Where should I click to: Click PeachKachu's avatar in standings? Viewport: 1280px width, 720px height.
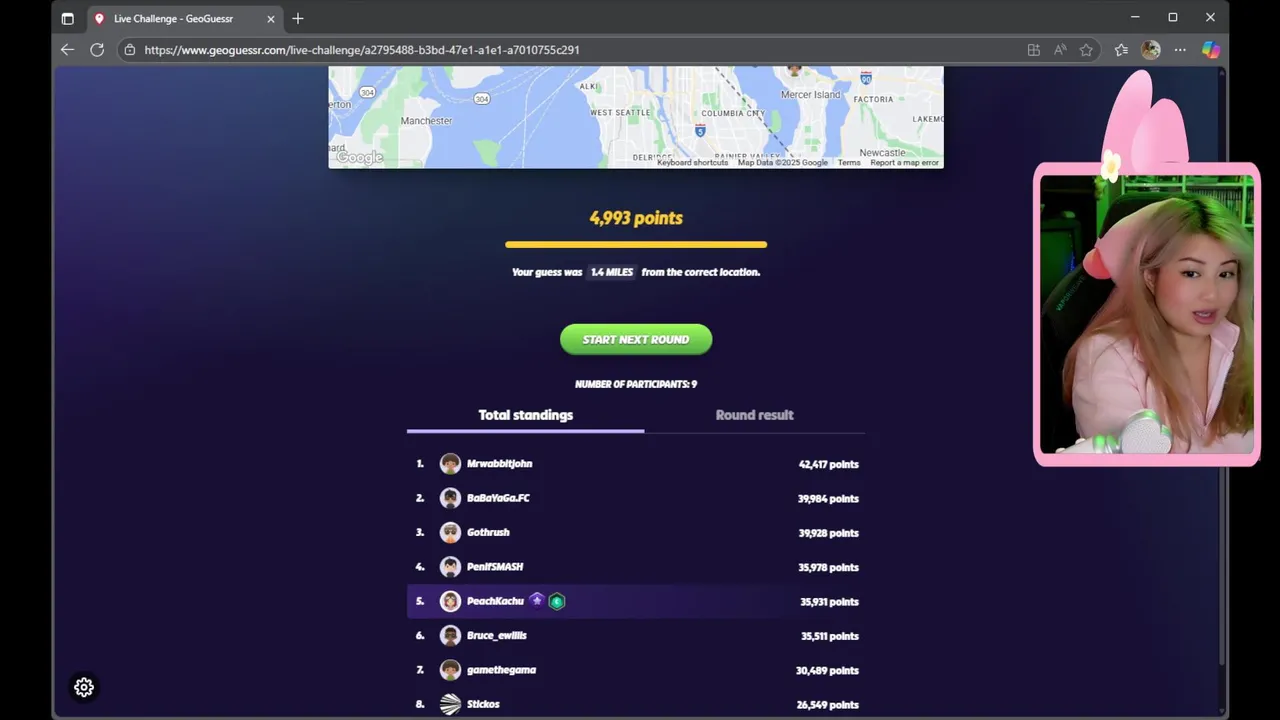450,601
